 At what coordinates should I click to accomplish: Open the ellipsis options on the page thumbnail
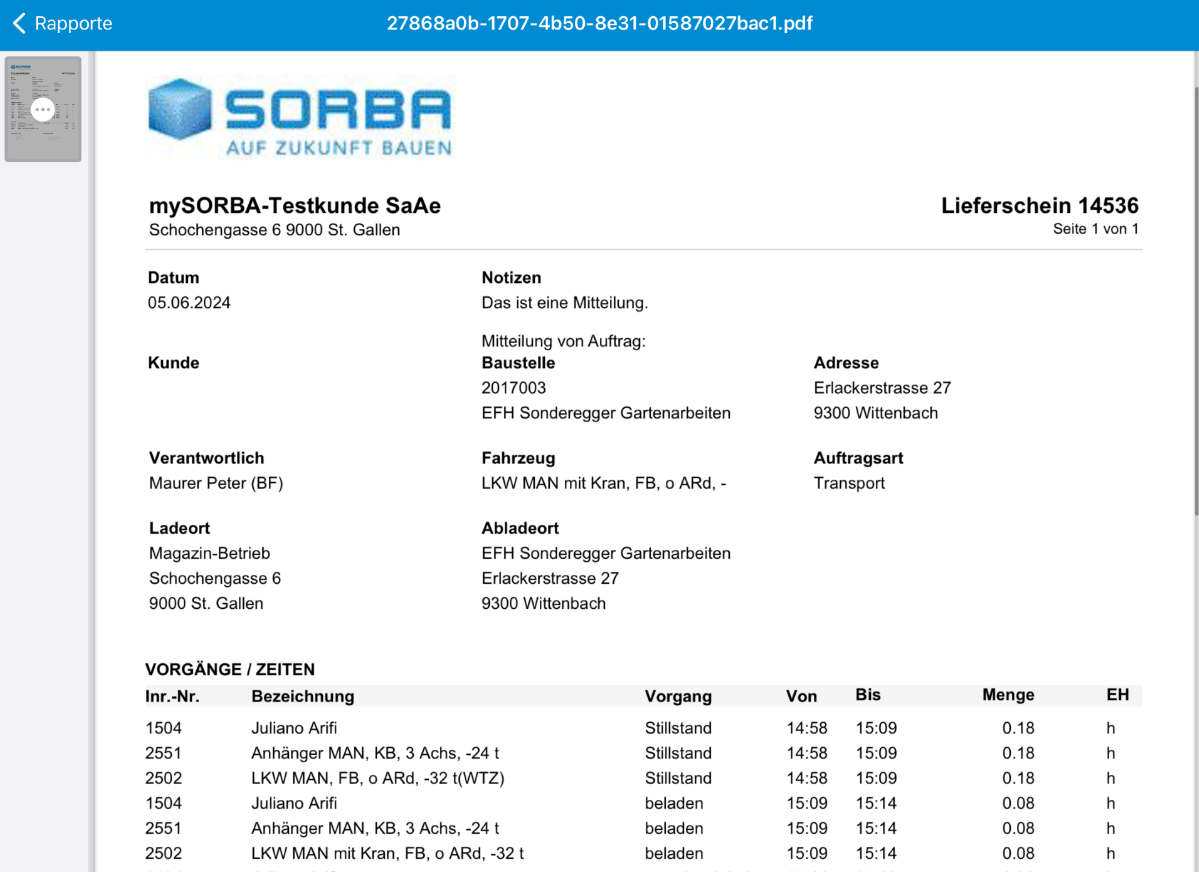click(43, 109)
